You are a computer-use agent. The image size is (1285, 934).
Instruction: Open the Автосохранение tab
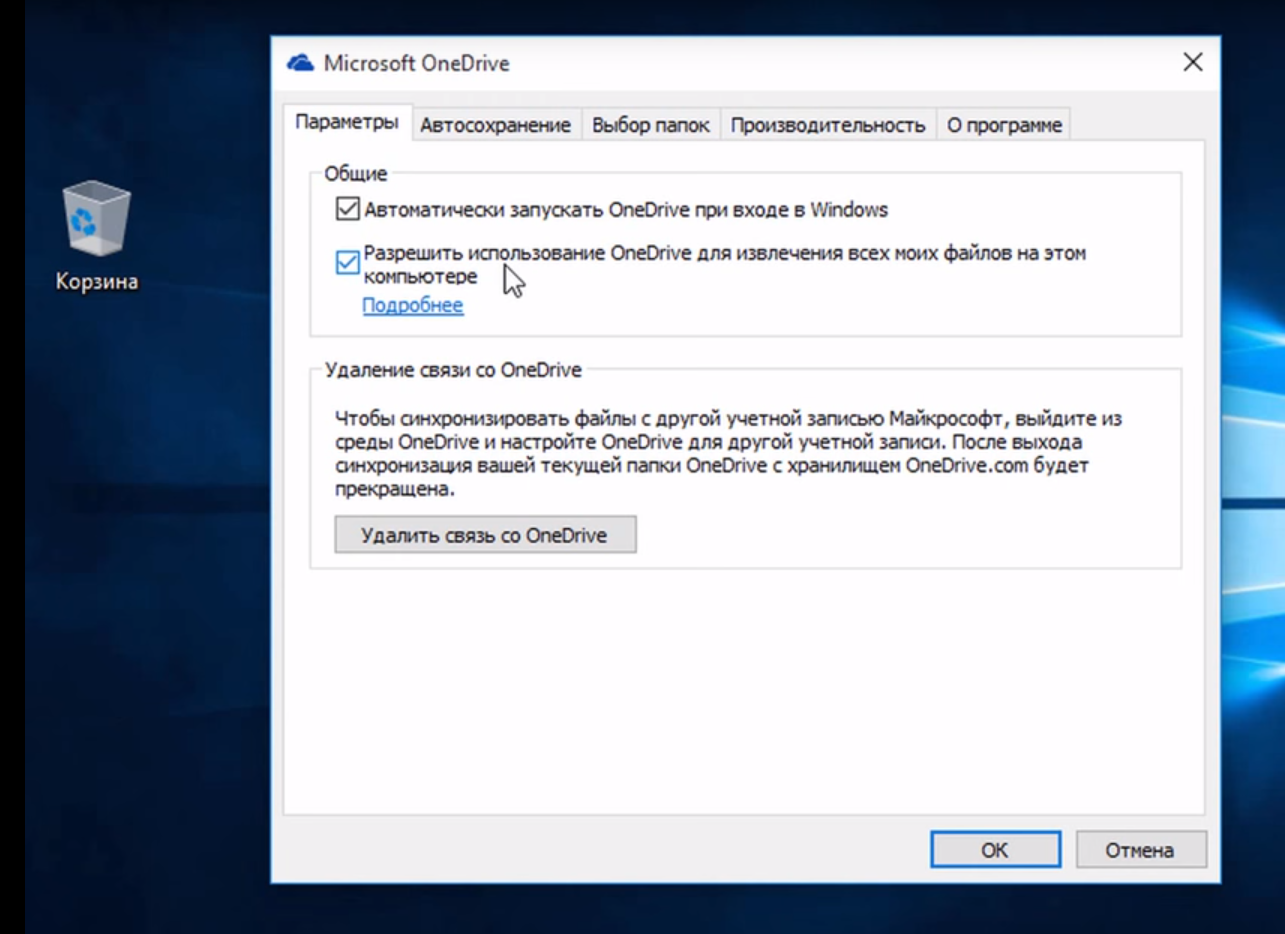(495, 125)
